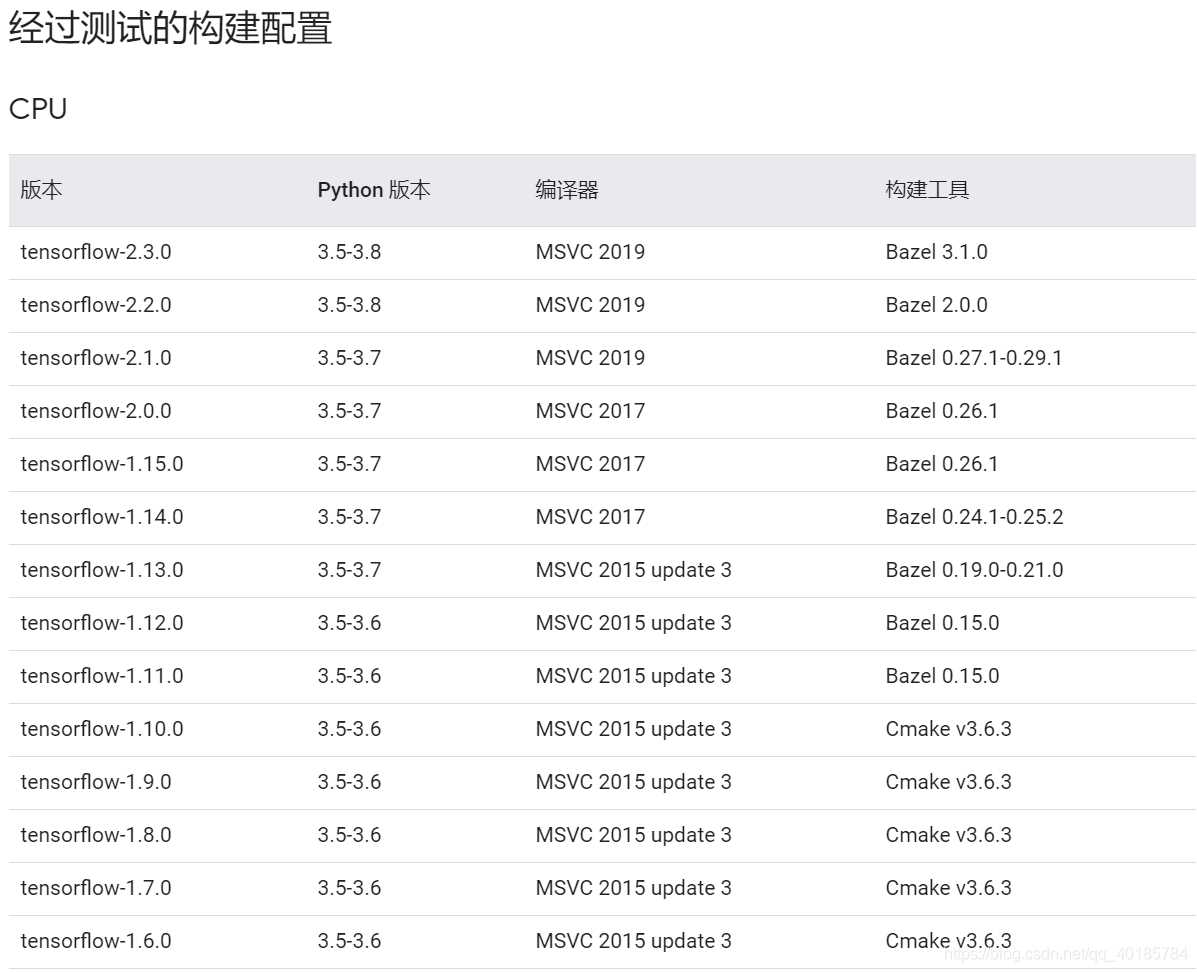Select the CPU section heading
Screen dimensions: 1197x972
pos(37,109)
